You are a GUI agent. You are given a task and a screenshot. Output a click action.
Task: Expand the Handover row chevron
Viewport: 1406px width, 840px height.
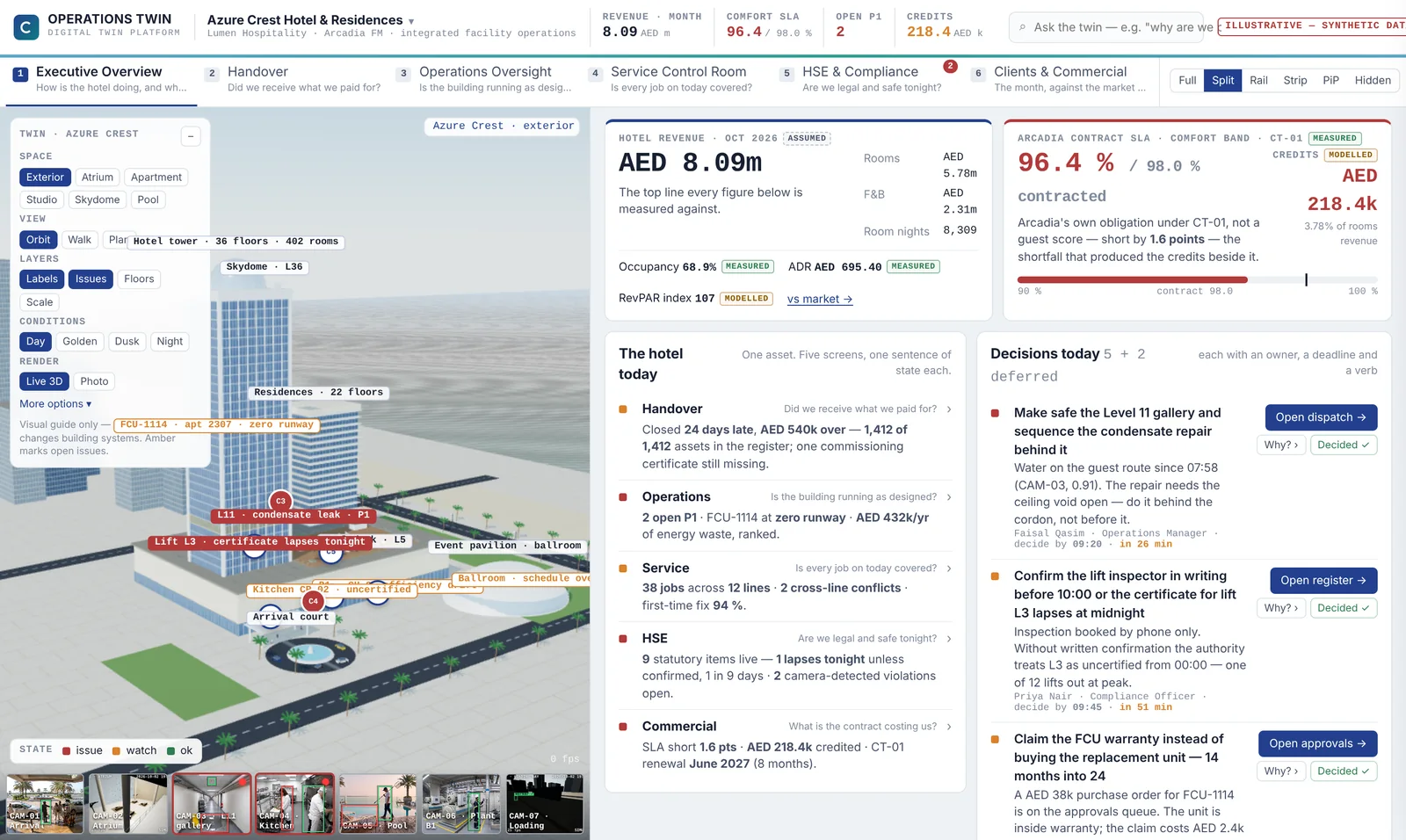[x=949, y=409]
